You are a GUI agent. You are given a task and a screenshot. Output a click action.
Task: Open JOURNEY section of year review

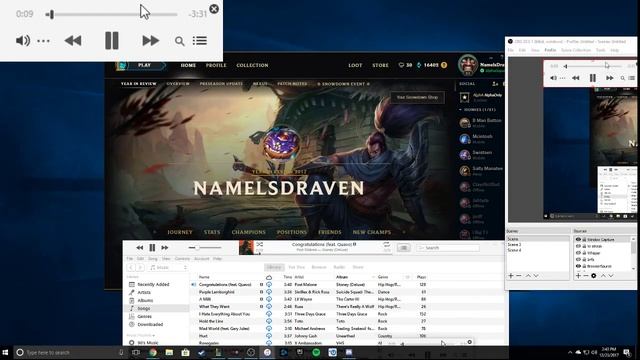[x=180, y=232]
